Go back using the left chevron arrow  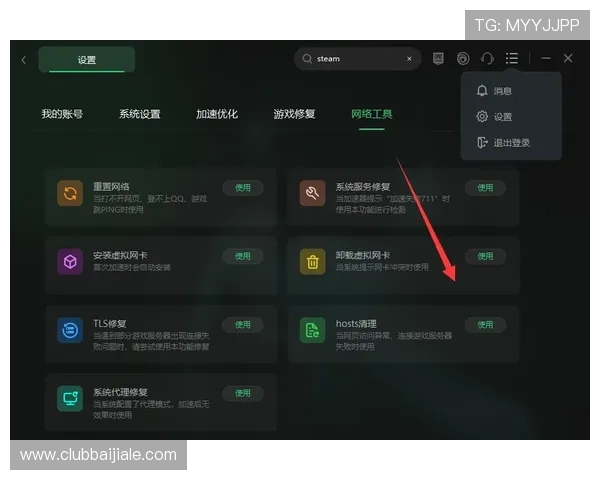click(x=24, y=60)
